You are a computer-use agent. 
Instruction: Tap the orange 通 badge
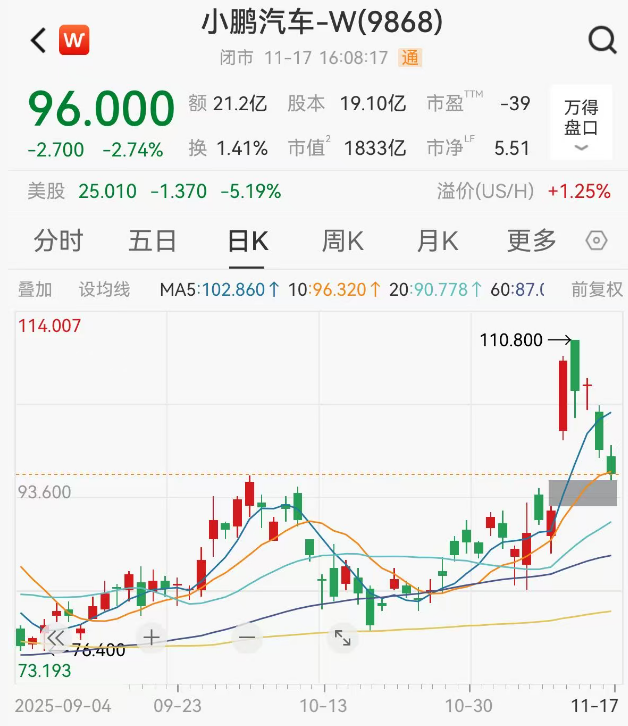pyautogui.click(x=410, y=58)
